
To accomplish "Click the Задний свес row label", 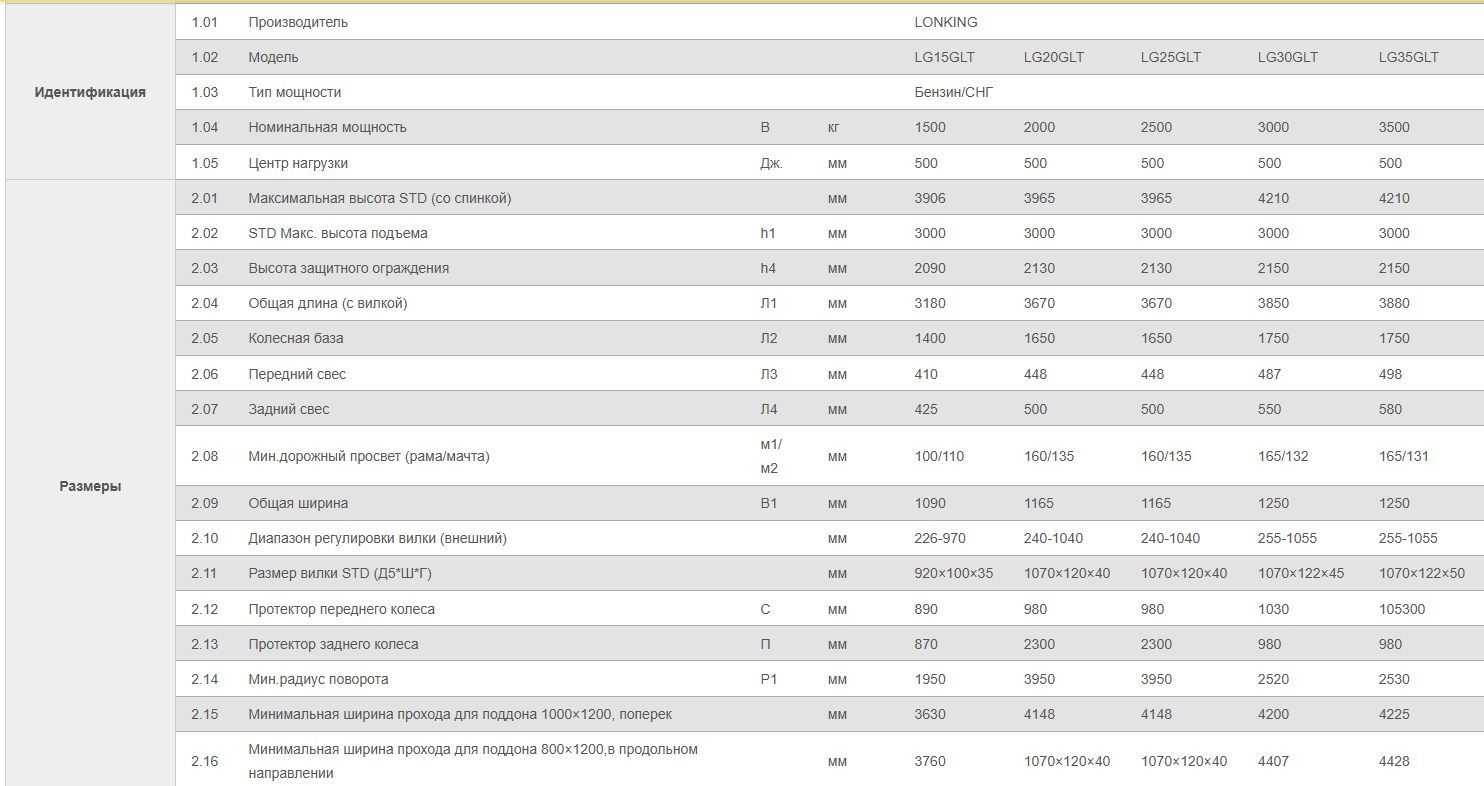I will [289, 409].
